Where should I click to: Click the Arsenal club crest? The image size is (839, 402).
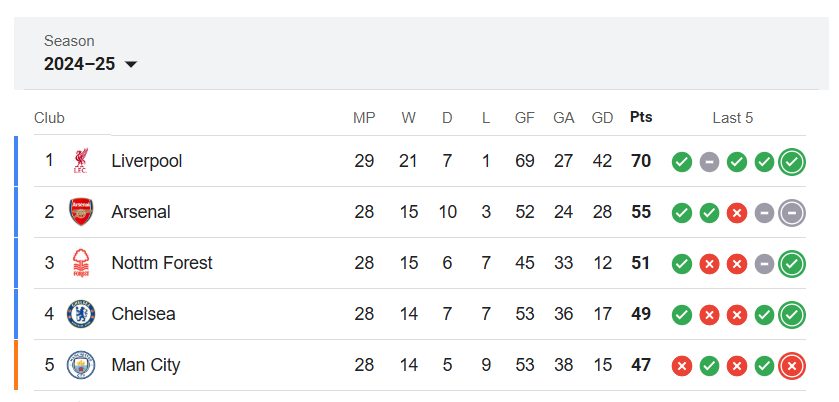click(x=81, y=212)
